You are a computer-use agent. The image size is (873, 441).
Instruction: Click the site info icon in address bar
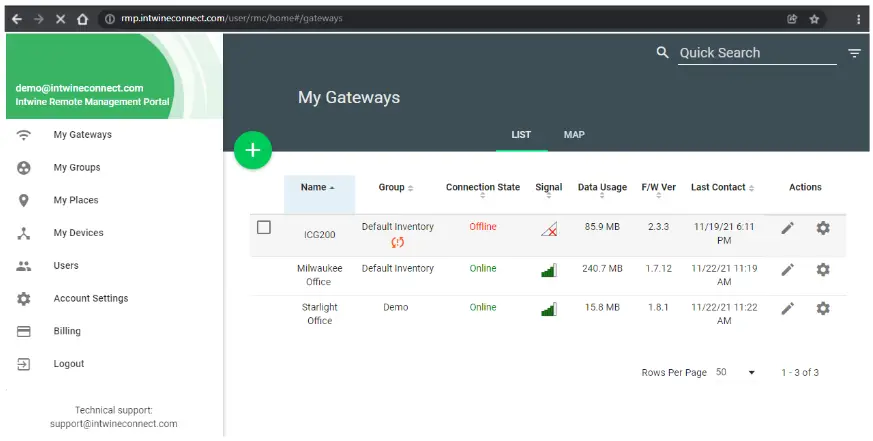coord(110,19)
